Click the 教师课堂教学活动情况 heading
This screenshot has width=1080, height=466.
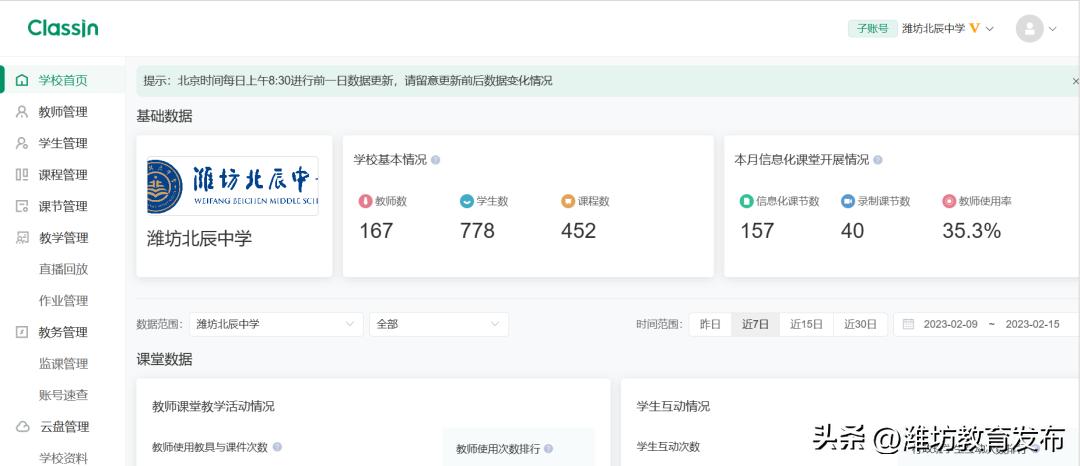[213, 406]
